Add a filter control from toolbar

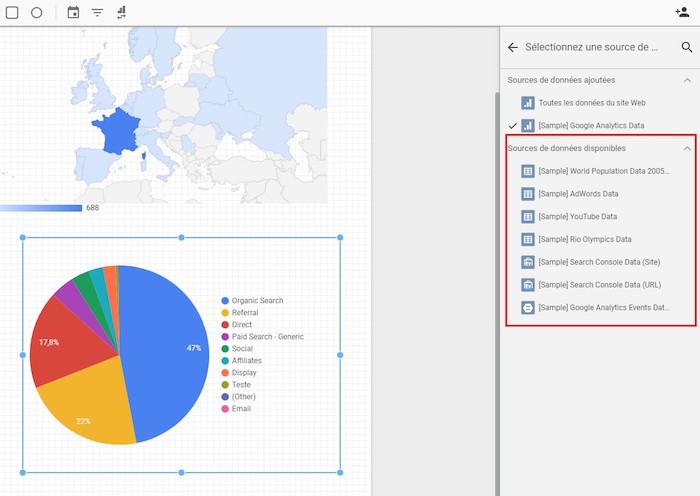[97, 13]
